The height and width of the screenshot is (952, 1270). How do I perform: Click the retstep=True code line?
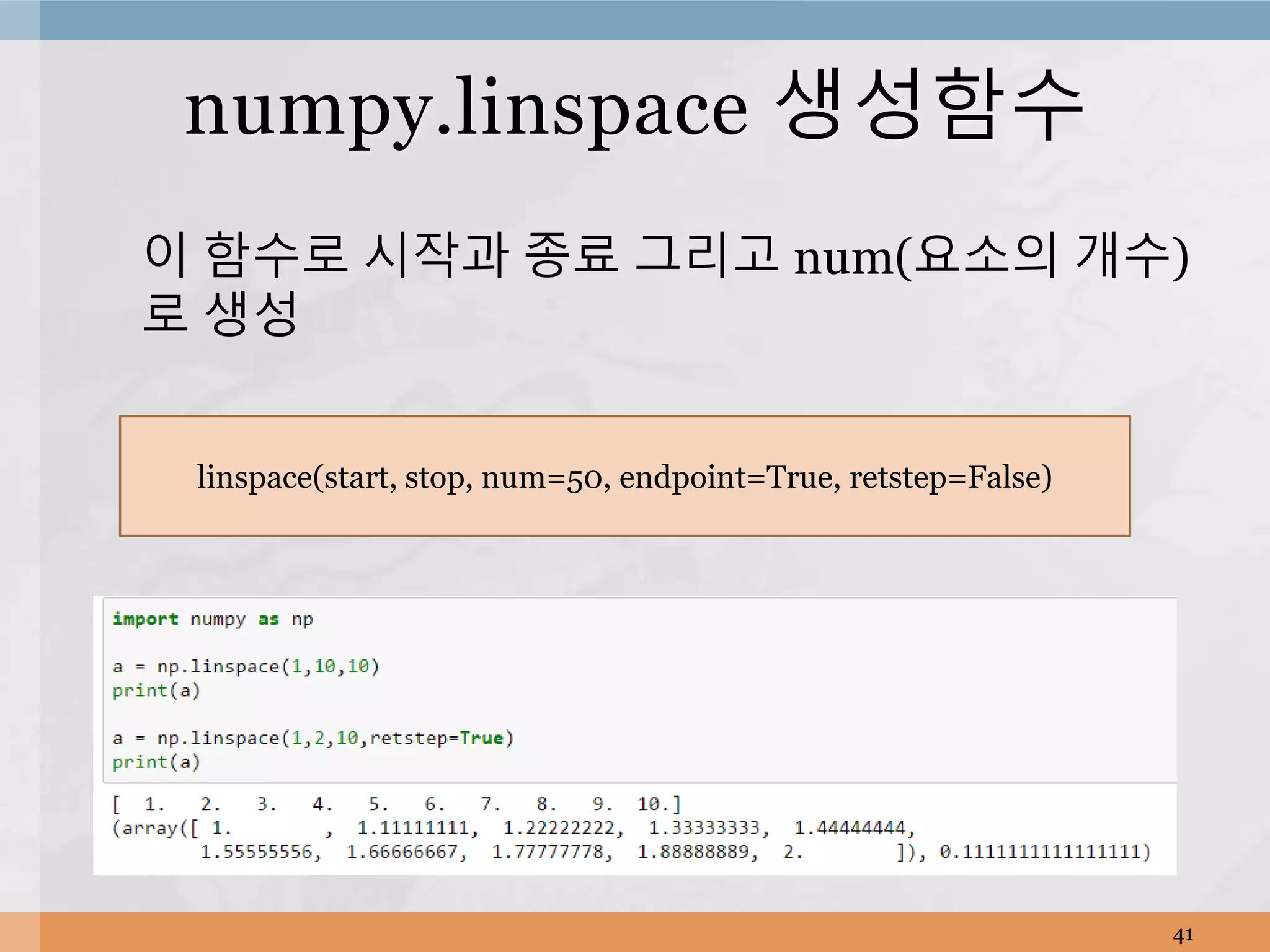click(313, 738)
